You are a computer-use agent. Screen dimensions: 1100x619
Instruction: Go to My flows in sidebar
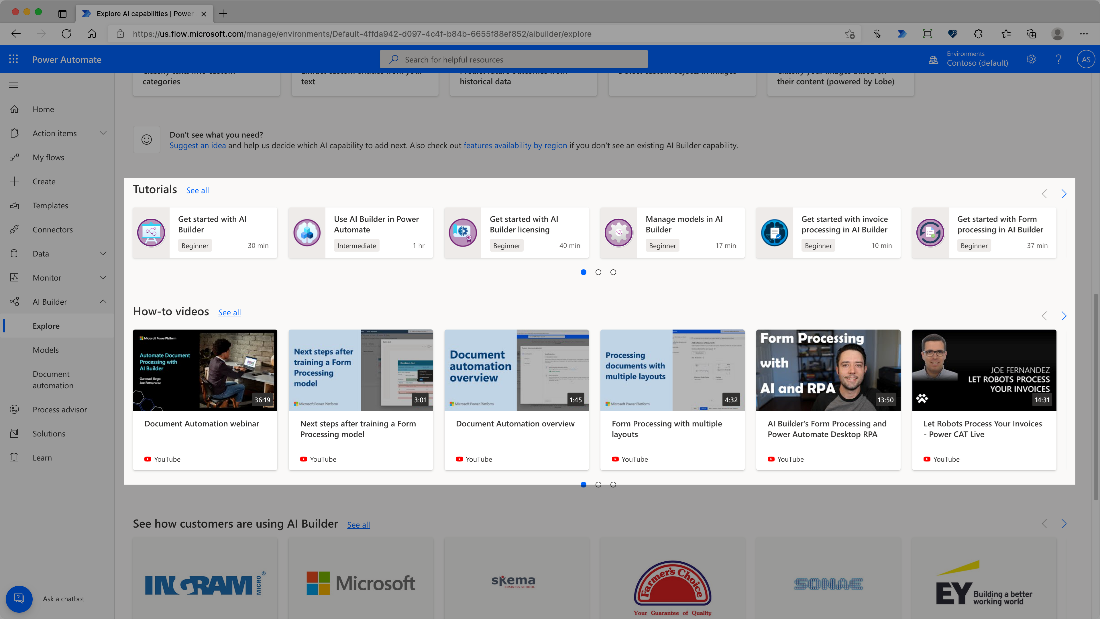[48, 157]
